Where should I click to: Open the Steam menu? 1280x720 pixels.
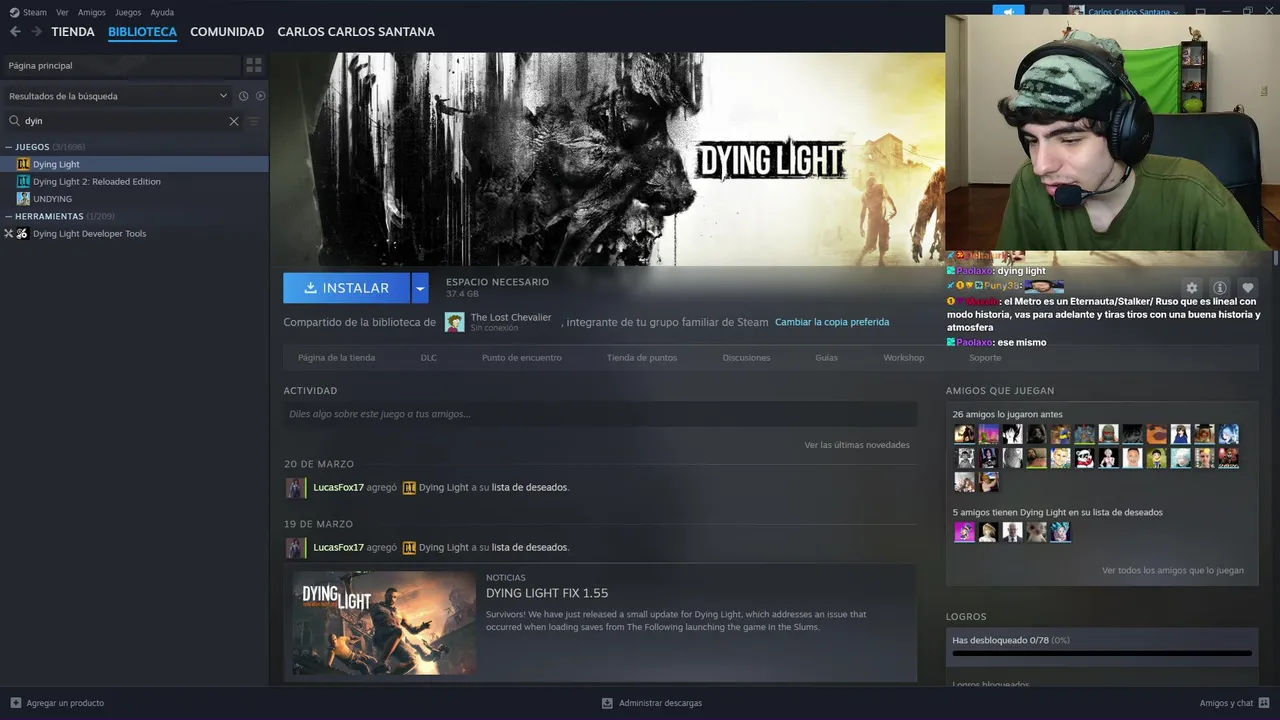(x=28, y=12)
